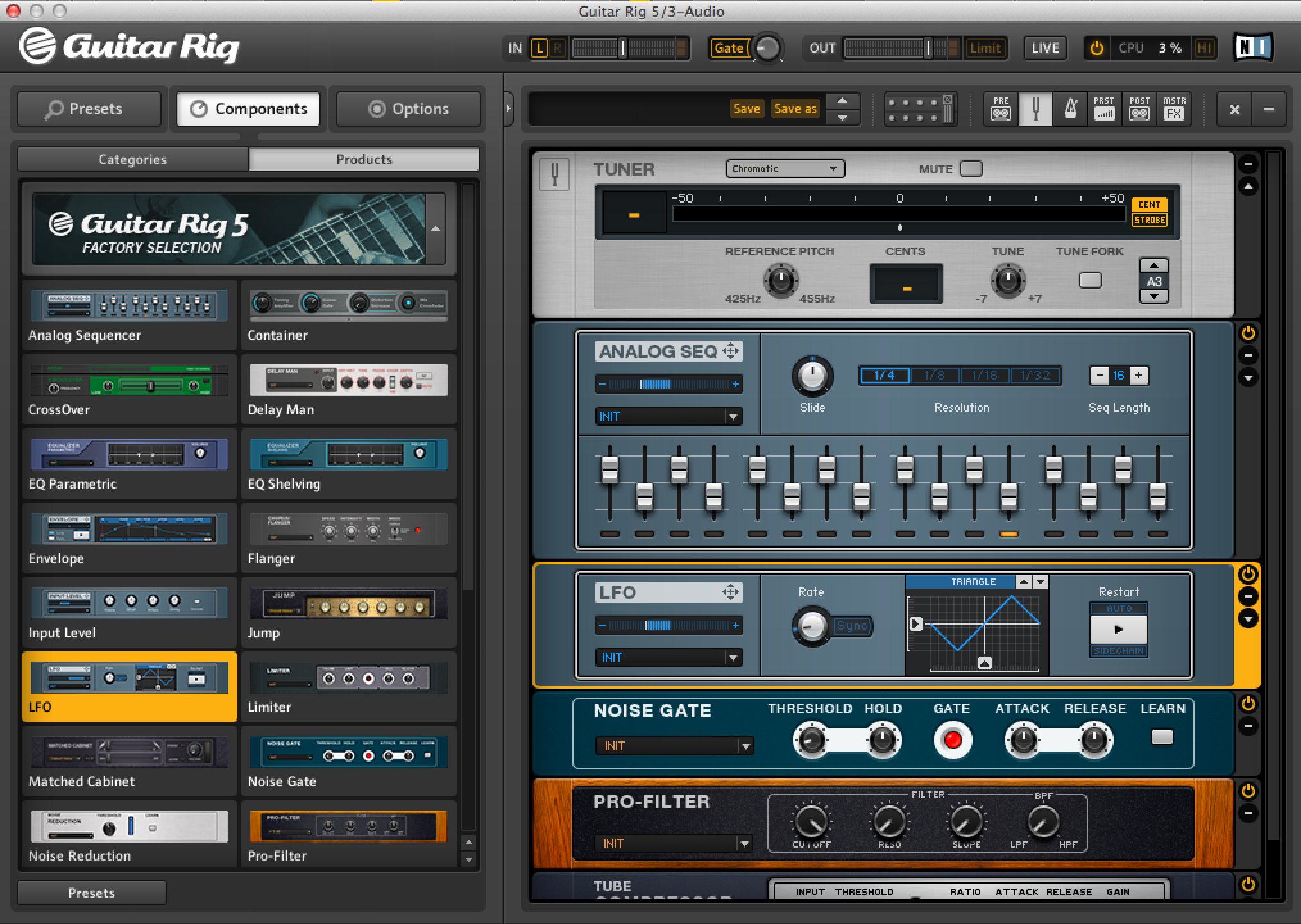Enable the LIVE view button
Screen dimensions: 1301x924
pos(1044,48)
